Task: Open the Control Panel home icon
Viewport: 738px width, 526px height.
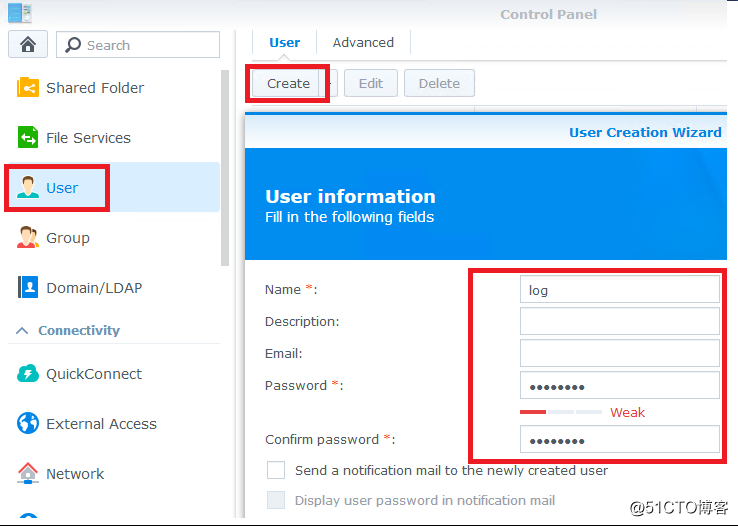Action: 28,45
